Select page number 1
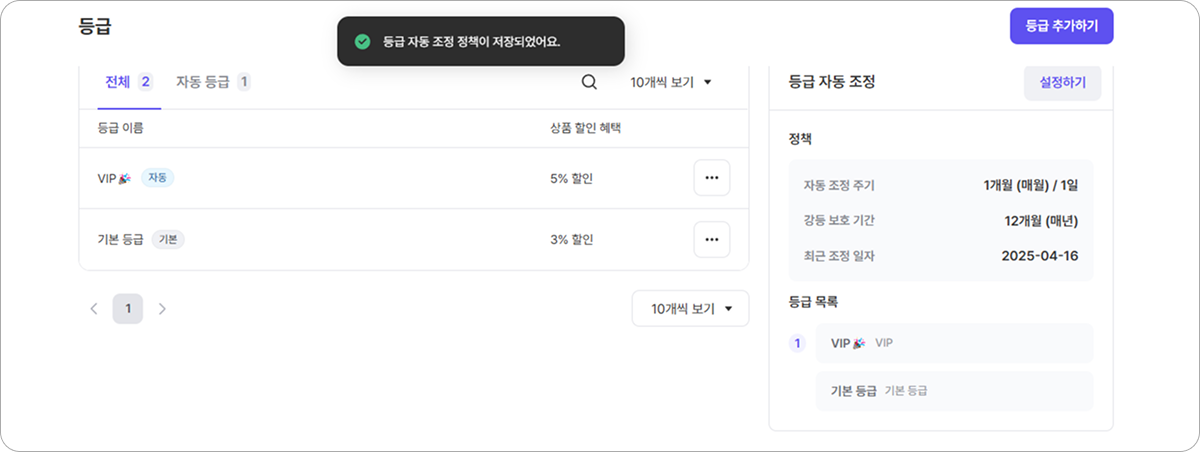This screenshot has height=452, width=1200. click(128, 309)
